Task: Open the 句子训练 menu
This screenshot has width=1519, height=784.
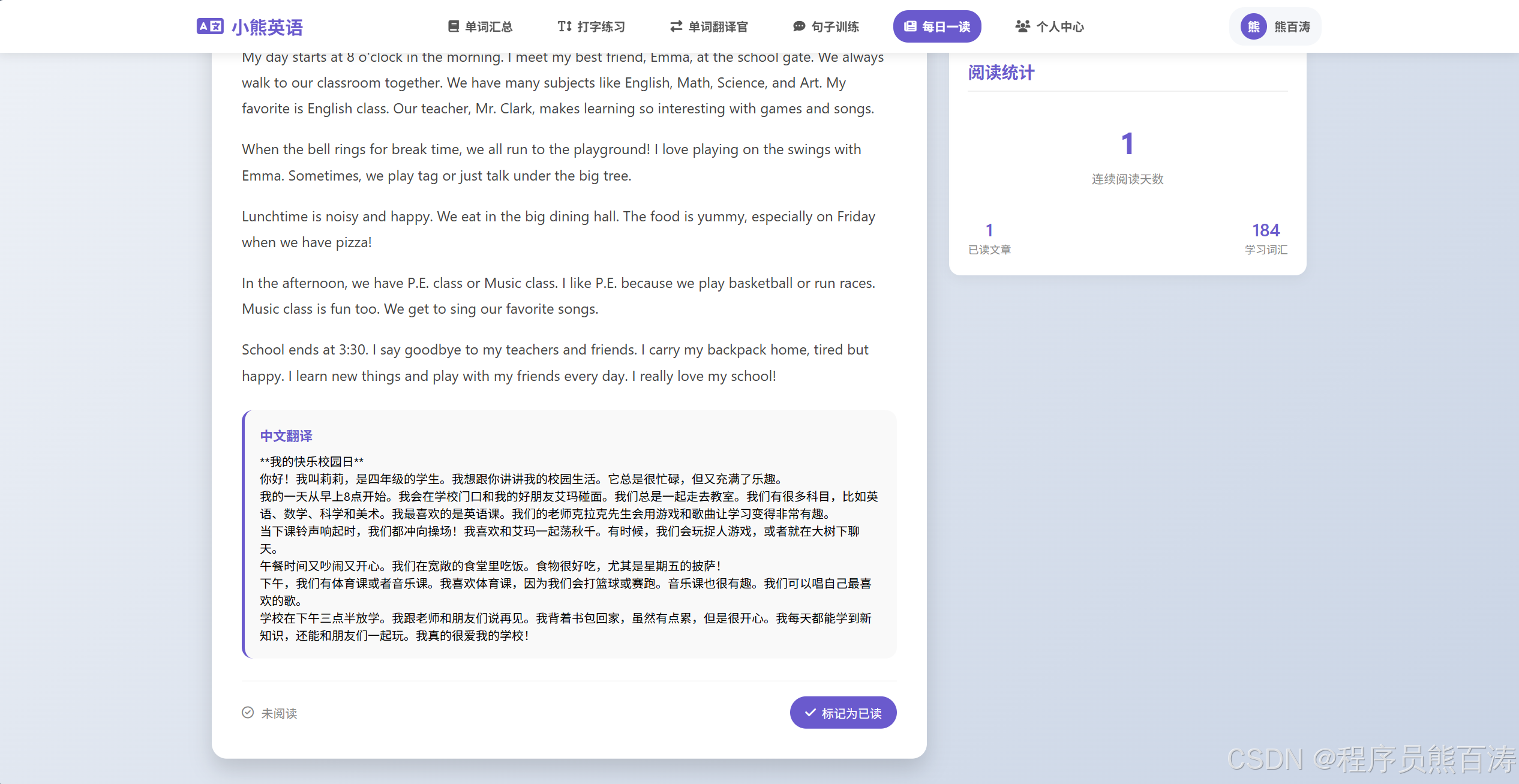Action: point(825,26)
